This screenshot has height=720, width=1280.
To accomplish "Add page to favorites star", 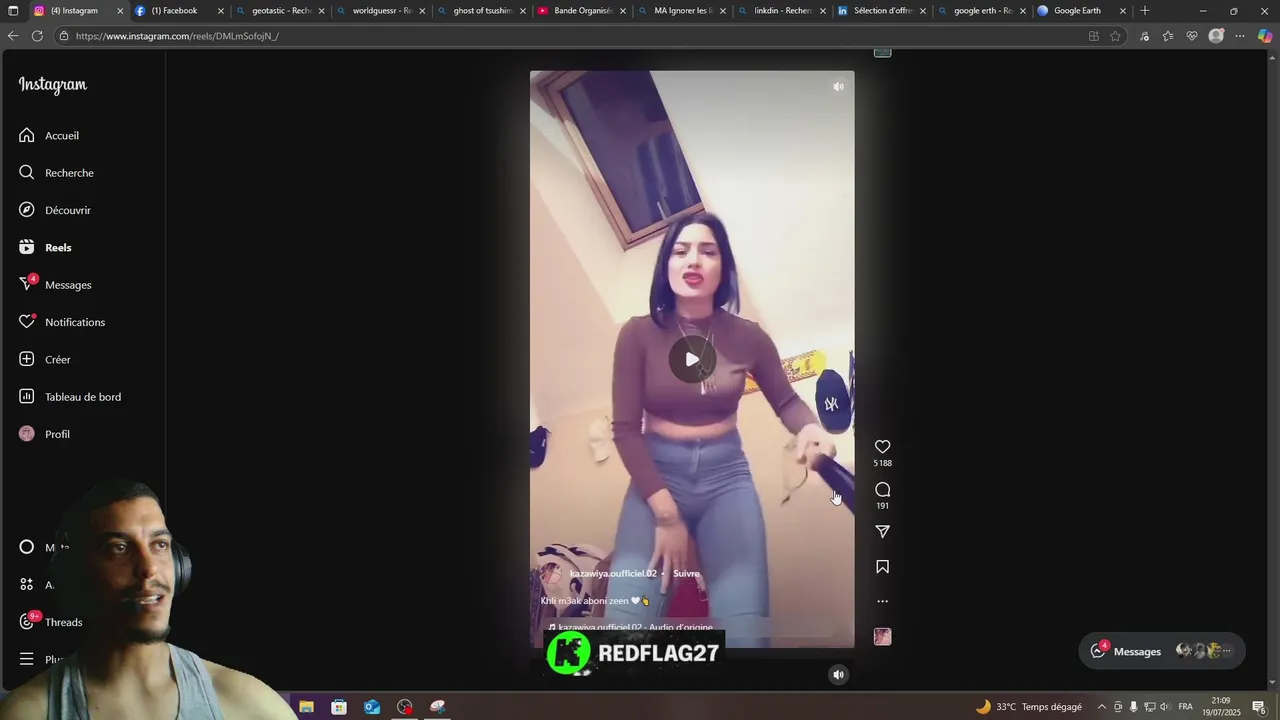I will [x=1116, y=36].
